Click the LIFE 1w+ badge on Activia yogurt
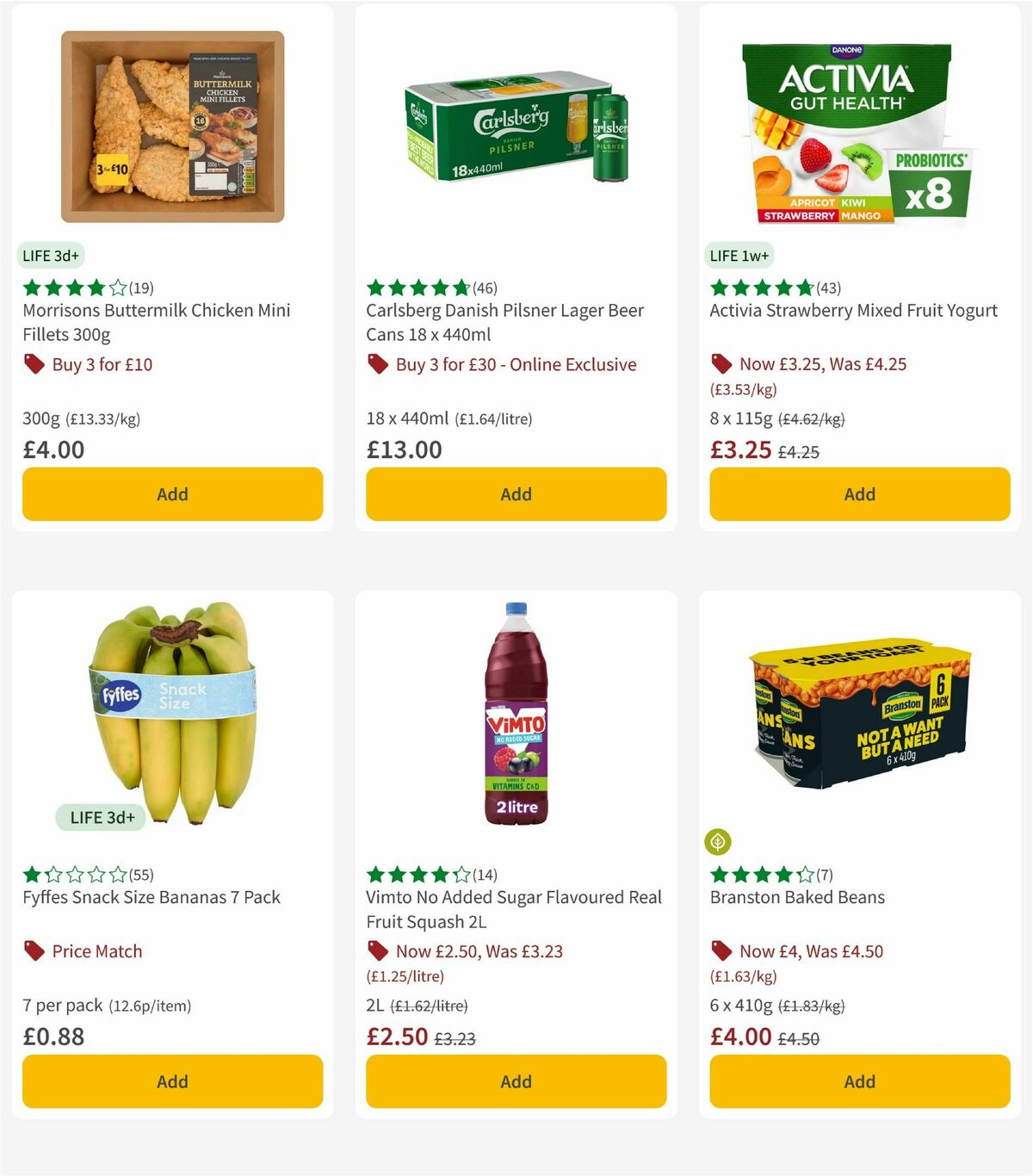This screenshot has width=1033, height=1176. (x=739, y=255)
